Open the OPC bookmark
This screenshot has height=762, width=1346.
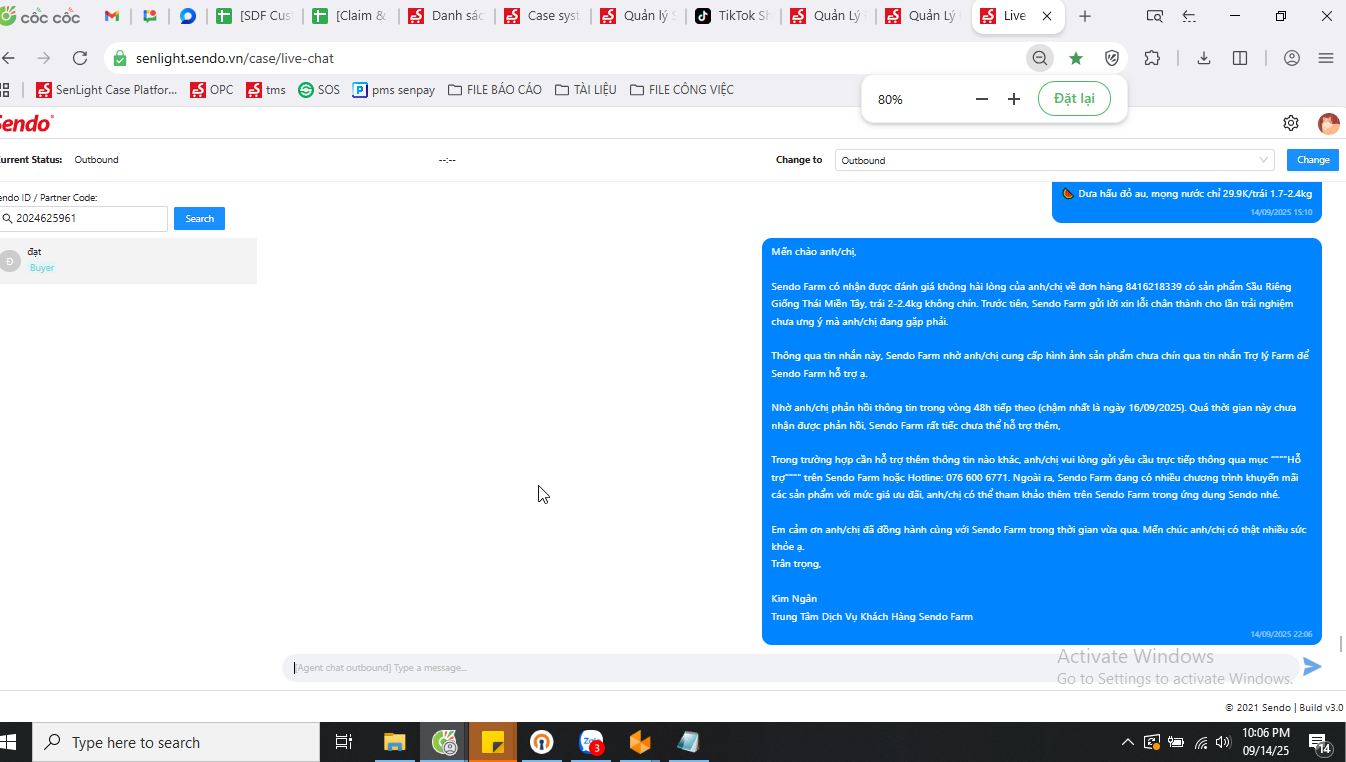tap(211, 90)
